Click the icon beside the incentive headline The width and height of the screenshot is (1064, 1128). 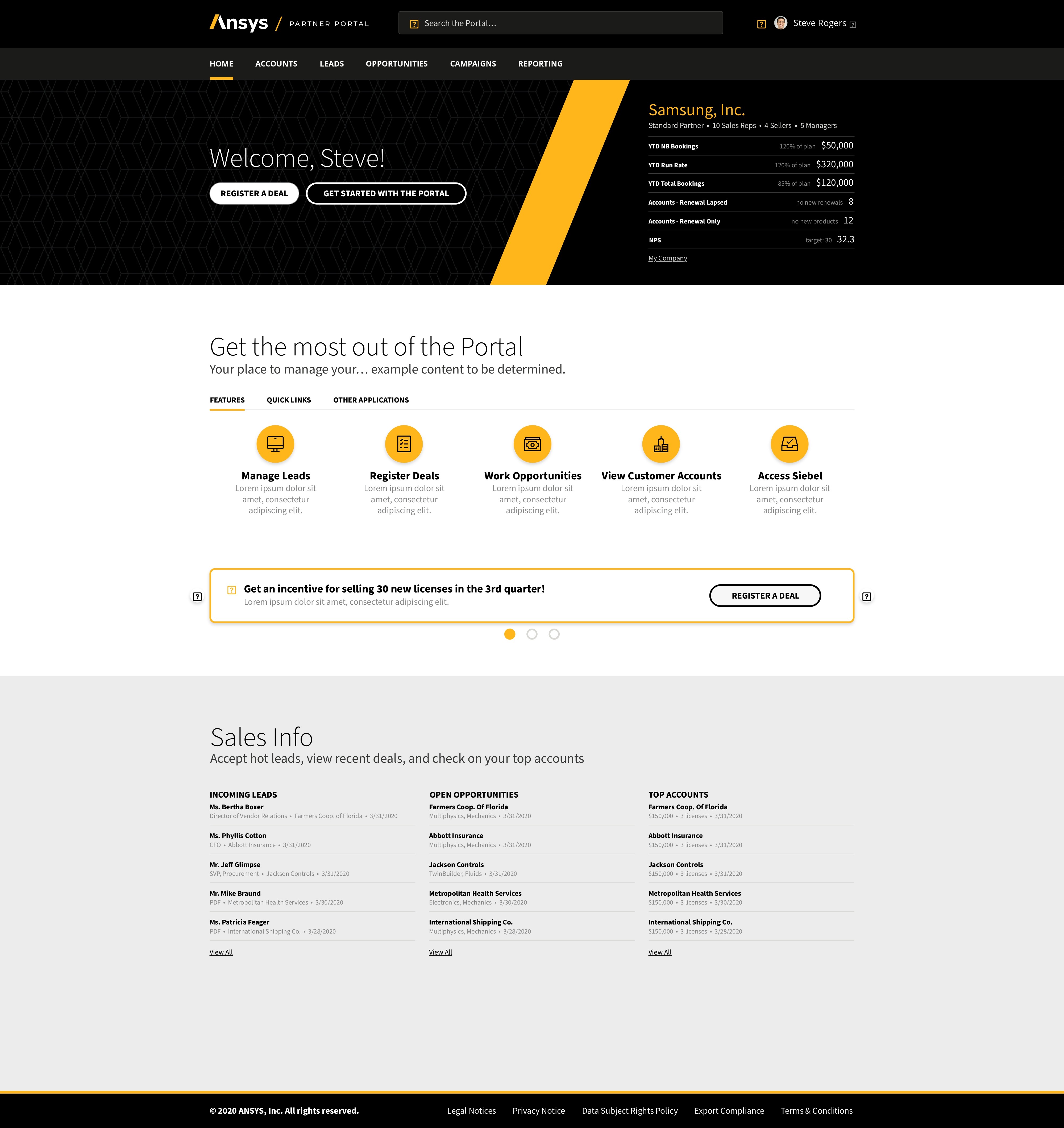(x=231, y=590)
